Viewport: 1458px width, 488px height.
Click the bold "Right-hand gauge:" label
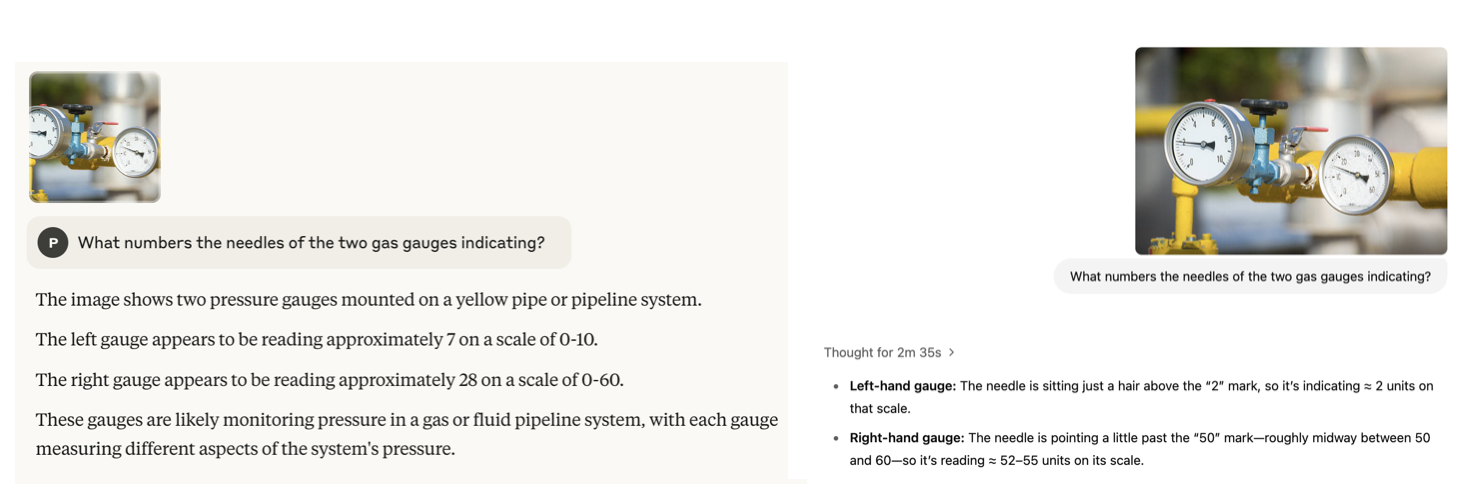(x=907, y=438)
